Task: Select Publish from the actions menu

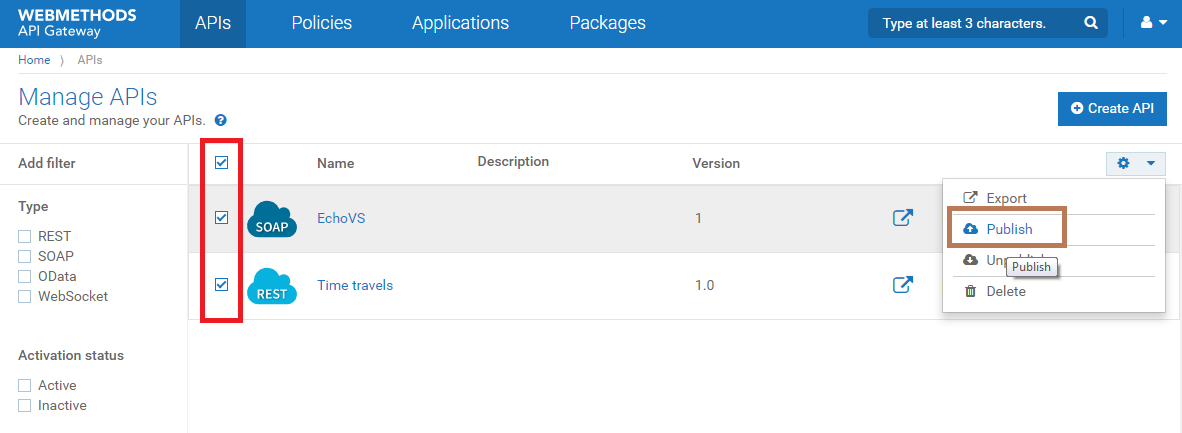Action: click(1008, 229)
